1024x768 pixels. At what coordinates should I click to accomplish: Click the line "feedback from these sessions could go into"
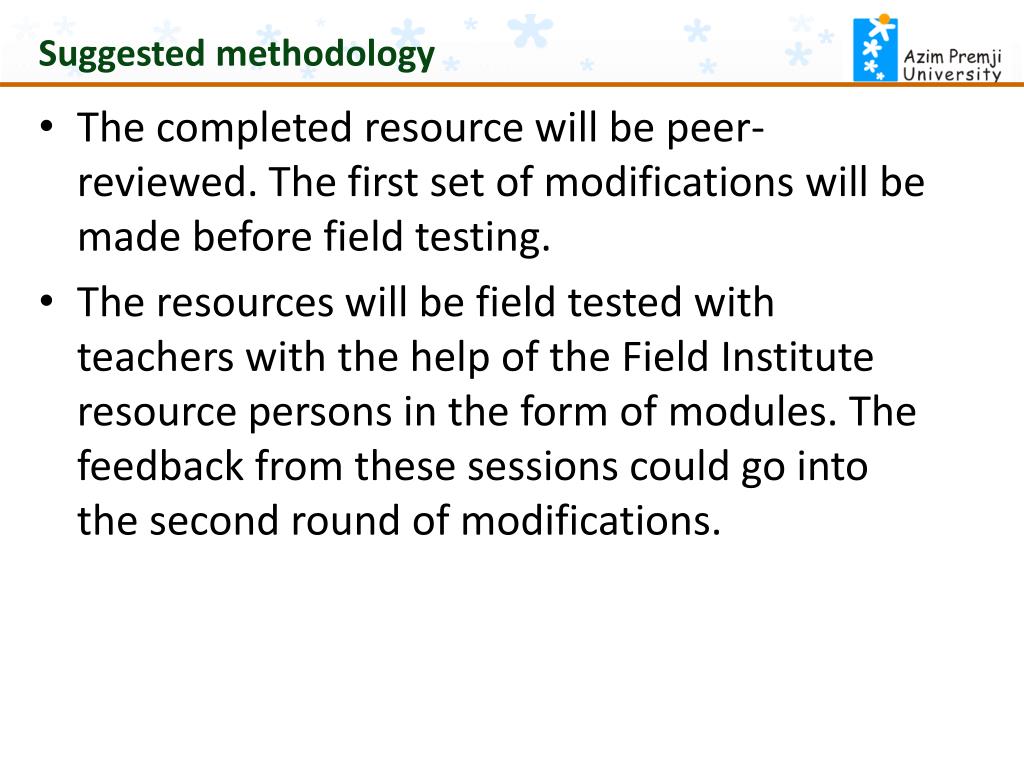coord(473,466)
